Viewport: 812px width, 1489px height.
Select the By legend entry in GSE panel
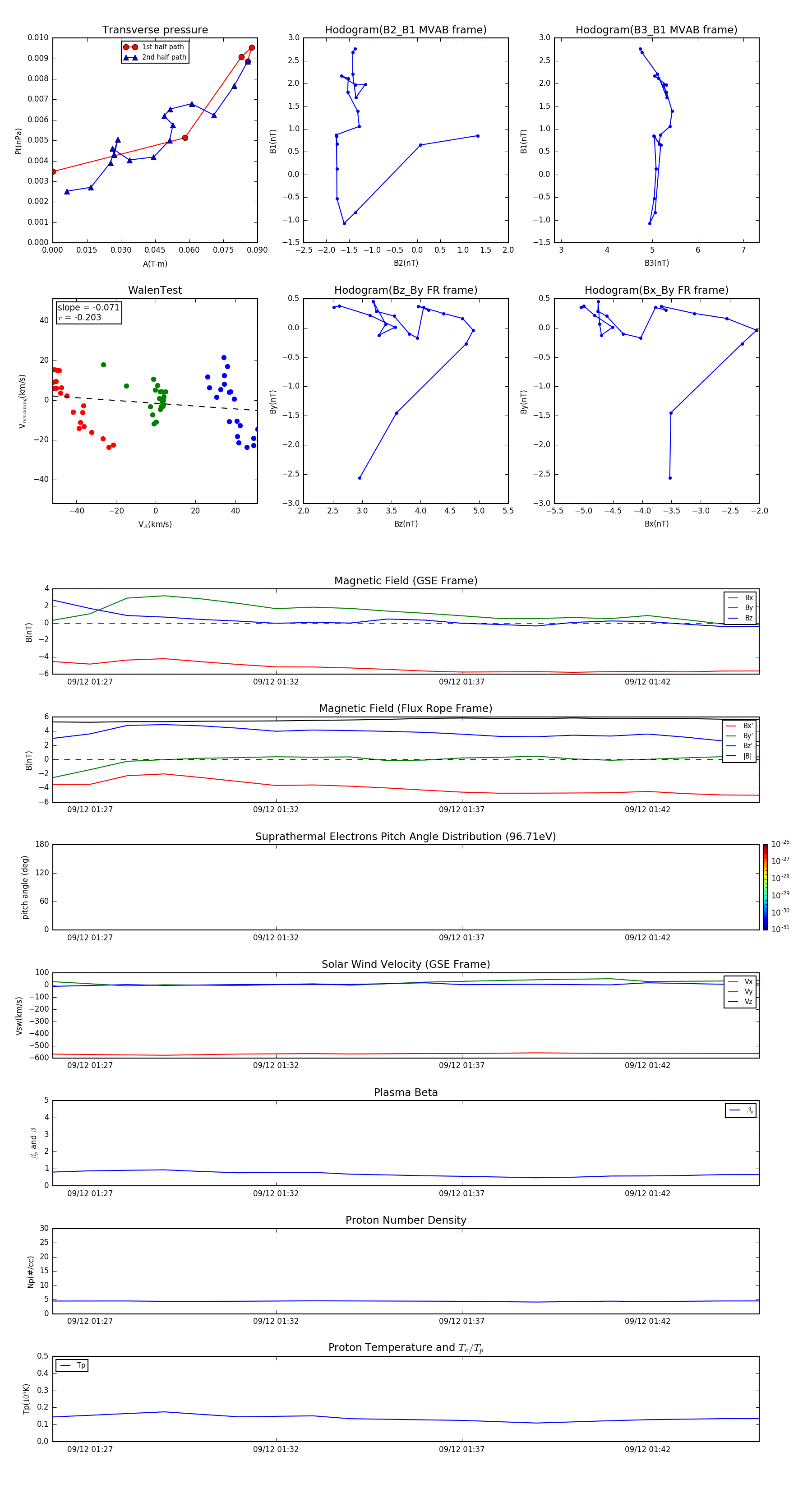coord(740,607)
